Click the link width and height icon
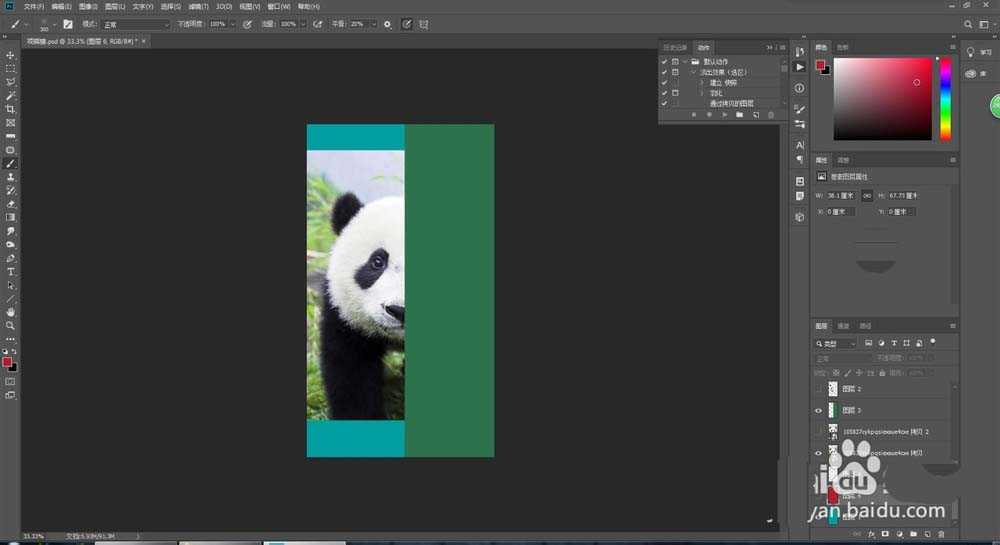Screen dimensions: 1000x545 (x=867, y=195)
